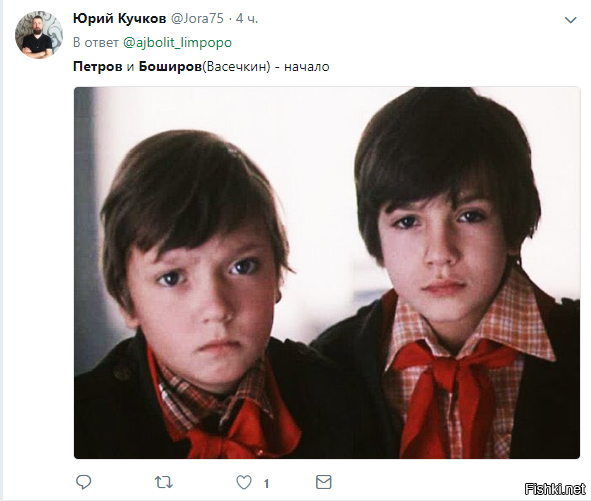The image size is (591, 501).
Task: Click the envelope direct message icon
Action: [x=323, y=482]
